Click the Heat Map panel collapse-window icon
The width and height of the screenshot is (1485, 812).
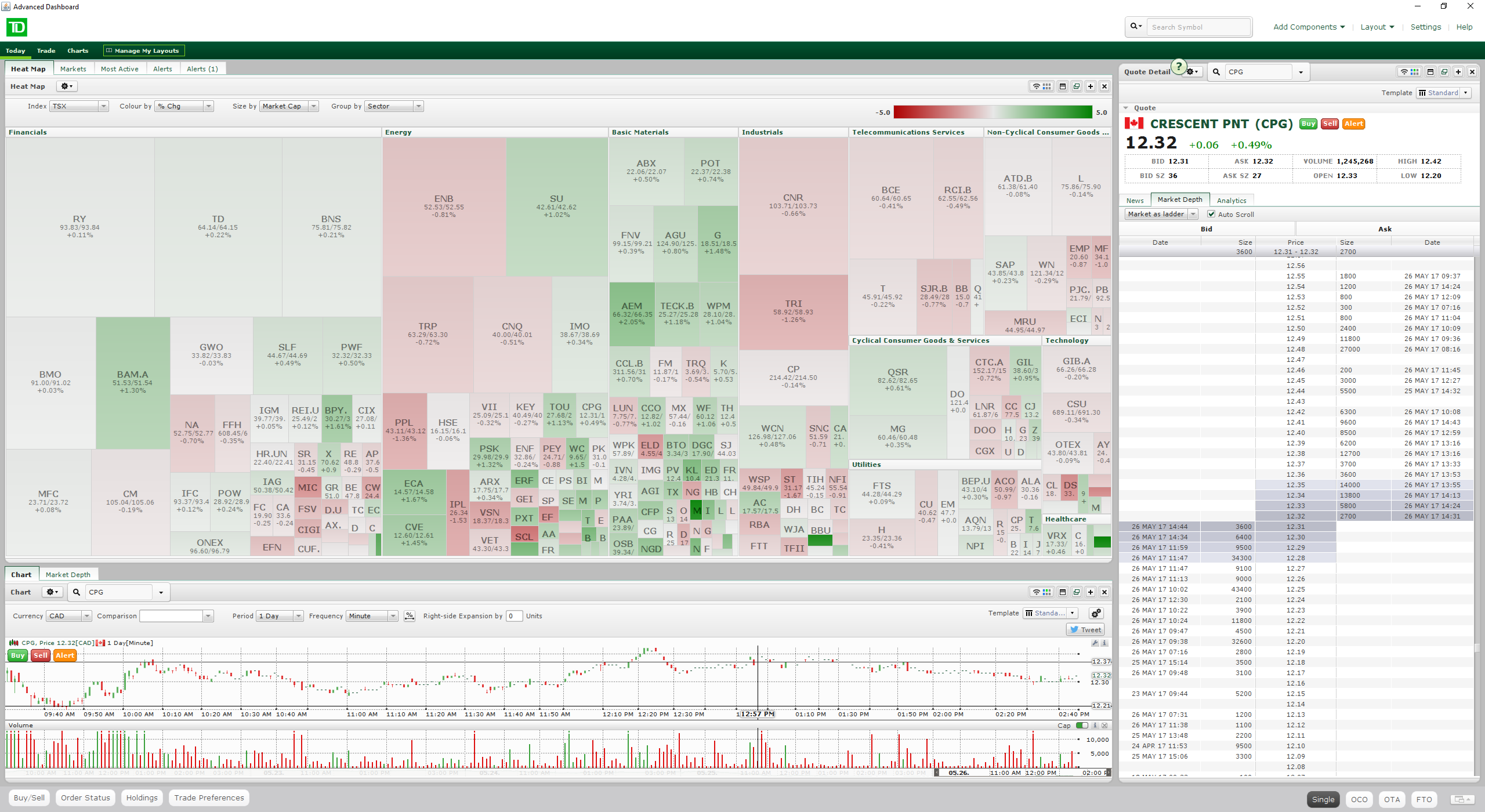tap(1063, 86)
